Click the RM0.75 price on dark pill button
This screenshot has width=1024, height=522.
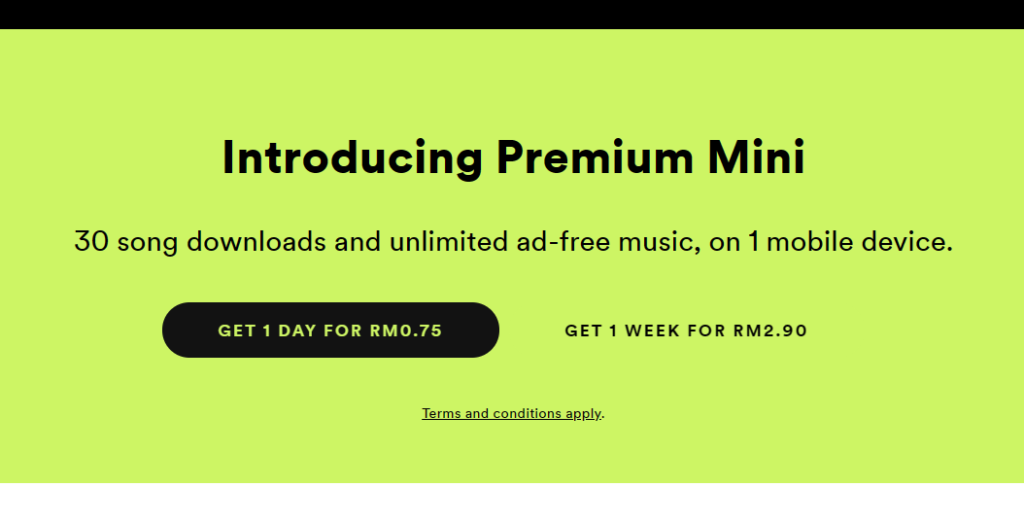[406, 331]
